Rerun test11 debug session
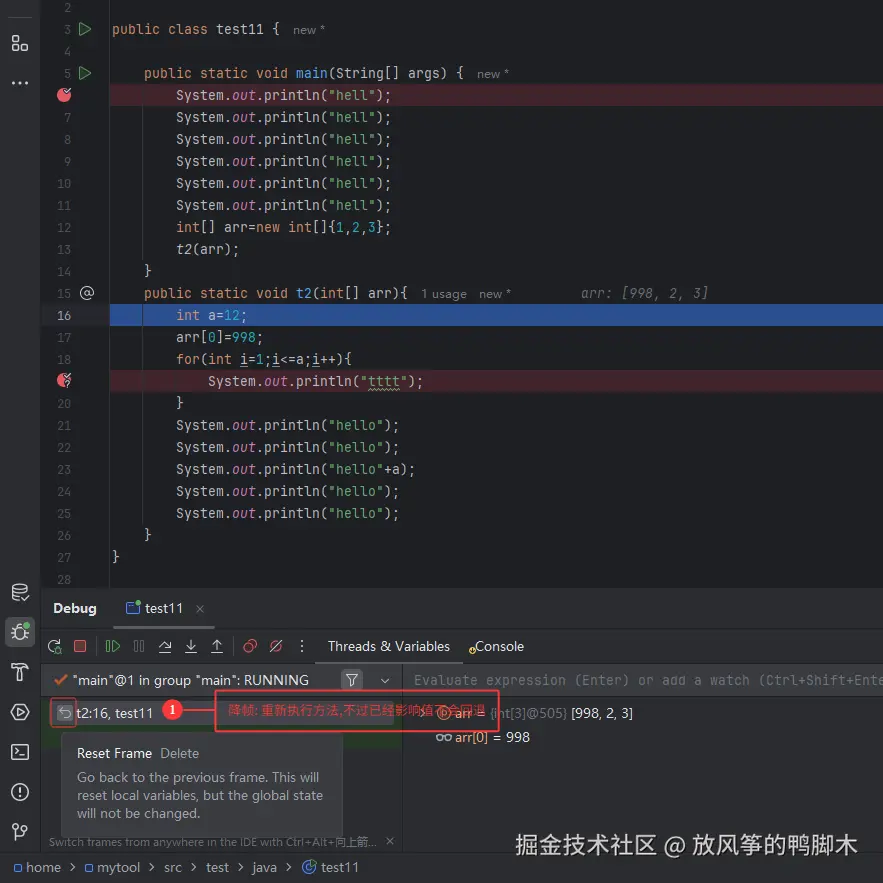The image size is (883, 883). pyautogui.click(x=55, y=646)
